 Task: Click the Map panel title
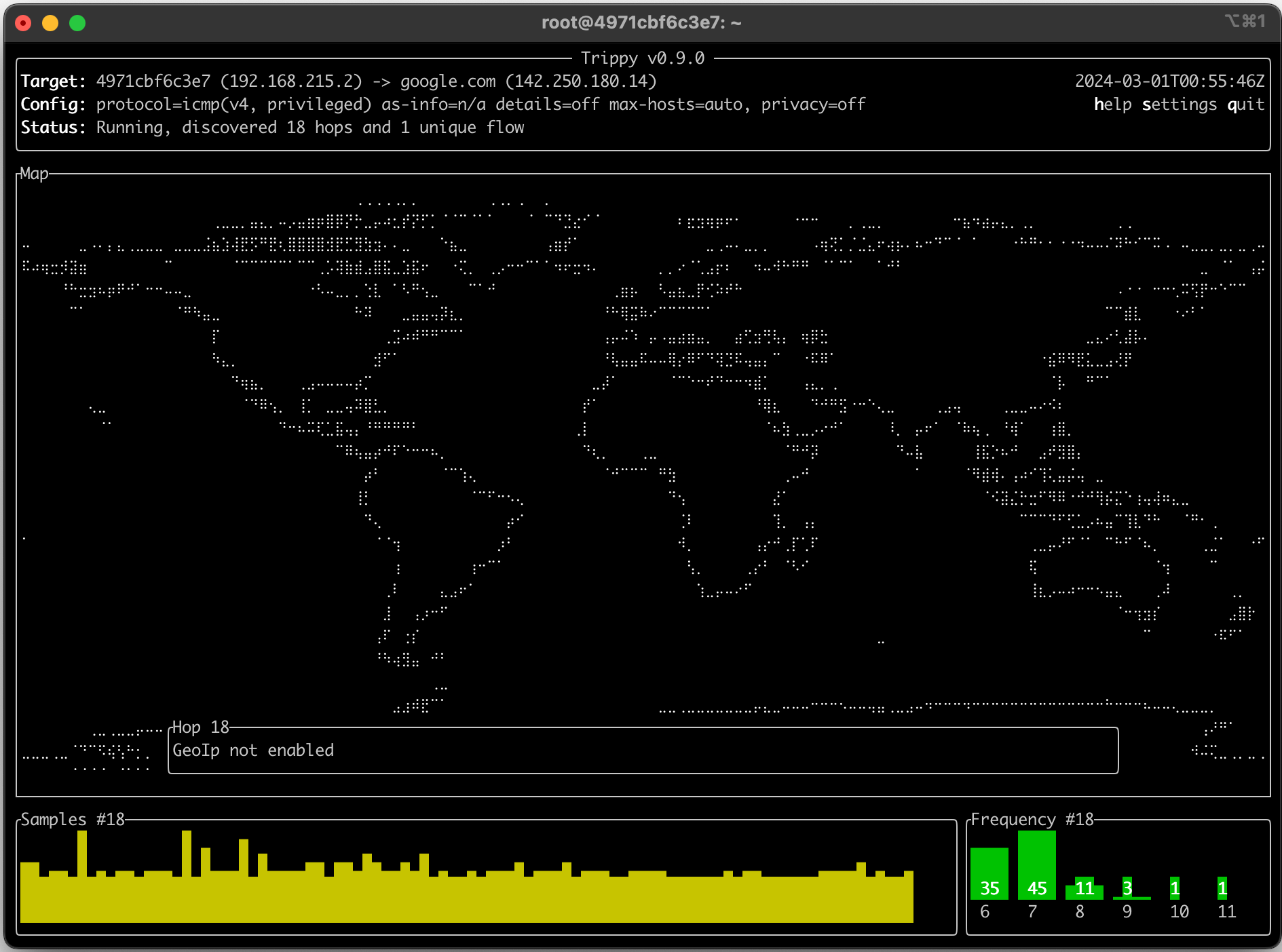click(x=34, y=174)
